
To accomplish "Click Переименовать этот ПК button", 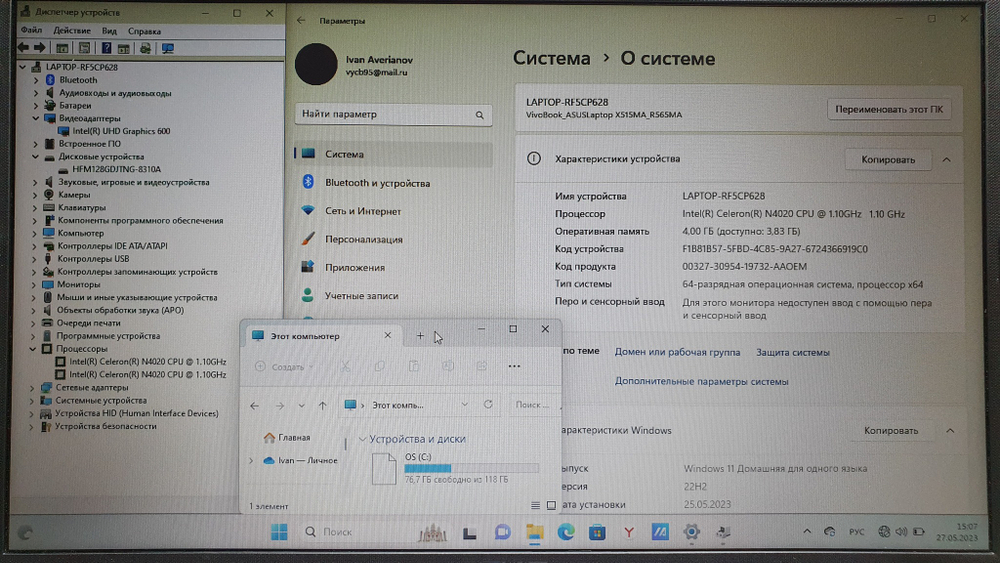I will pyautogui.click(x=889, y=109).
